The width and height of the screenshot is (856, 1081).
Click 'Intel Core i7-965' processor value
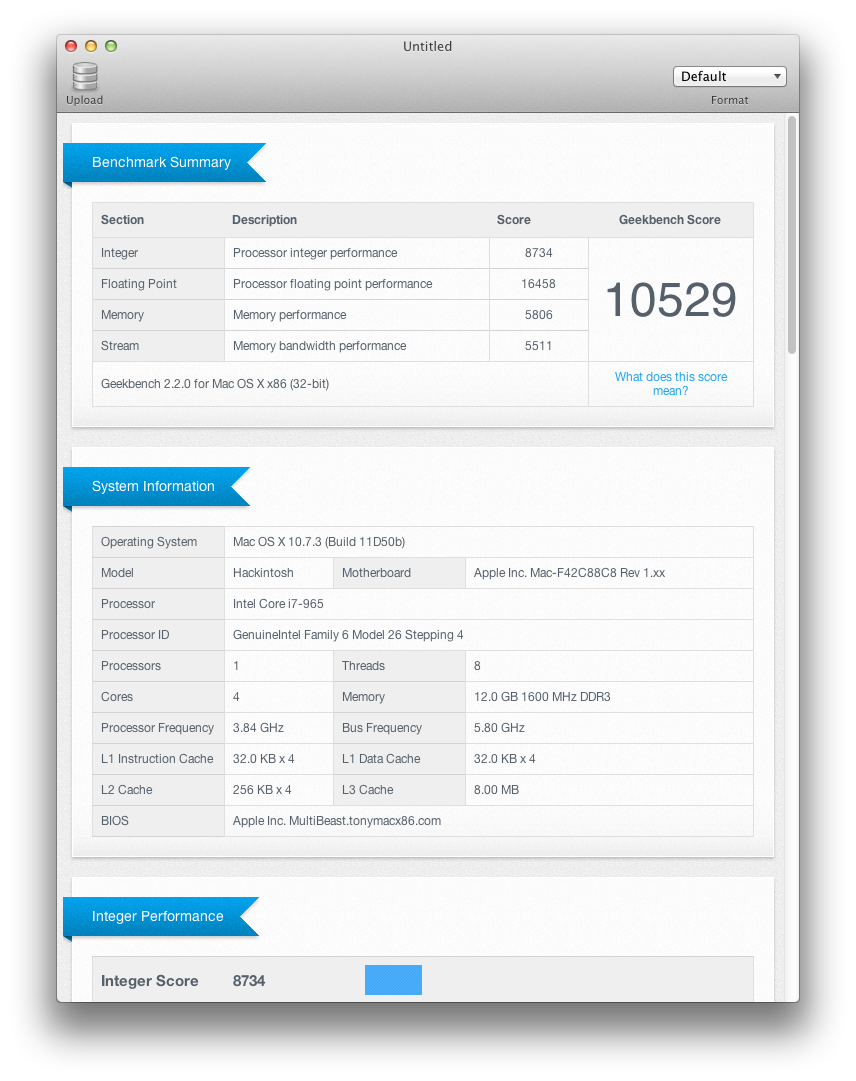pyautogui.click(x=278, y=604)
